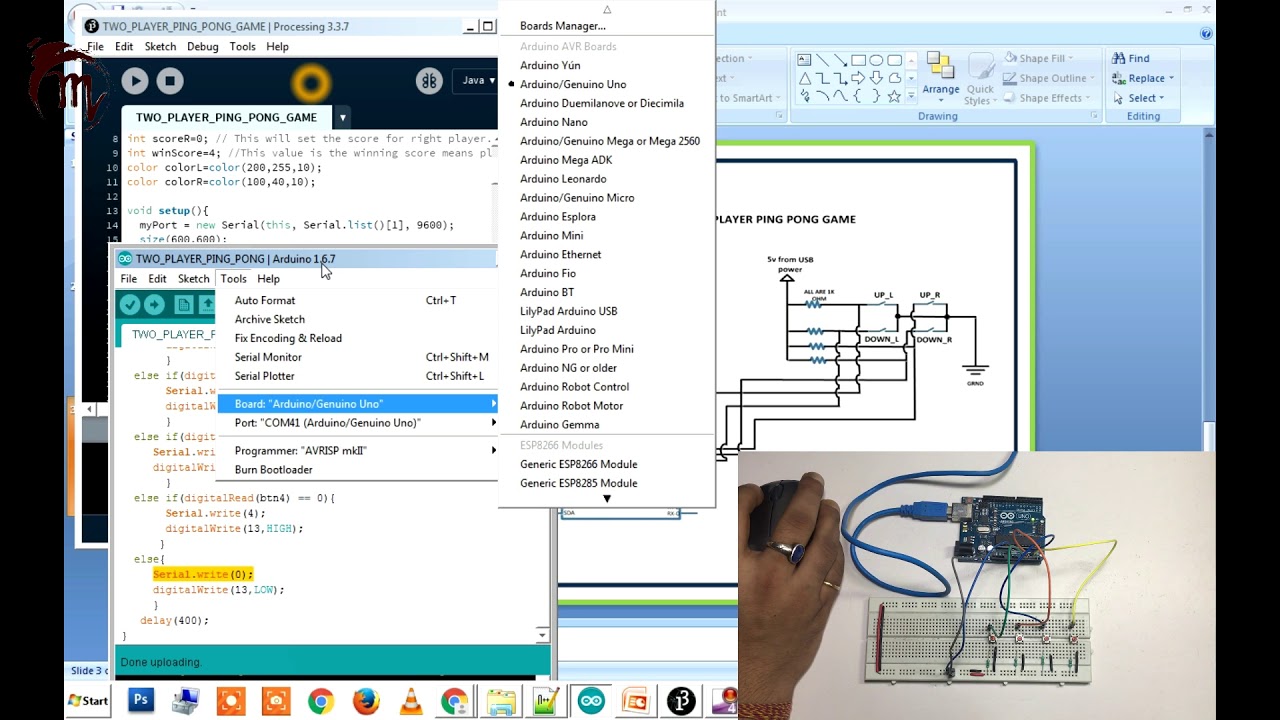Open the tab arrow next to TWO_PLAYER_PING_PONG_GAME
Viewport: 1280px width, 720px height.
(342, 117)
